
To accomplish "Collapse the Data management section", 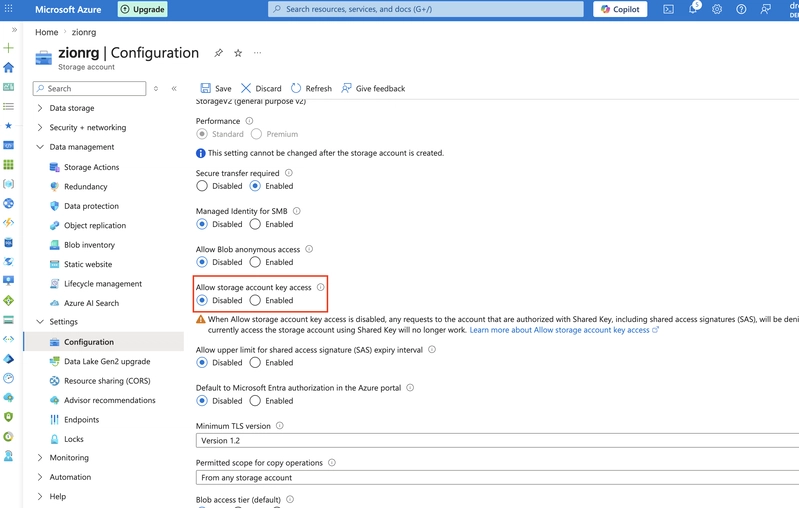I will tap(40, 147).
